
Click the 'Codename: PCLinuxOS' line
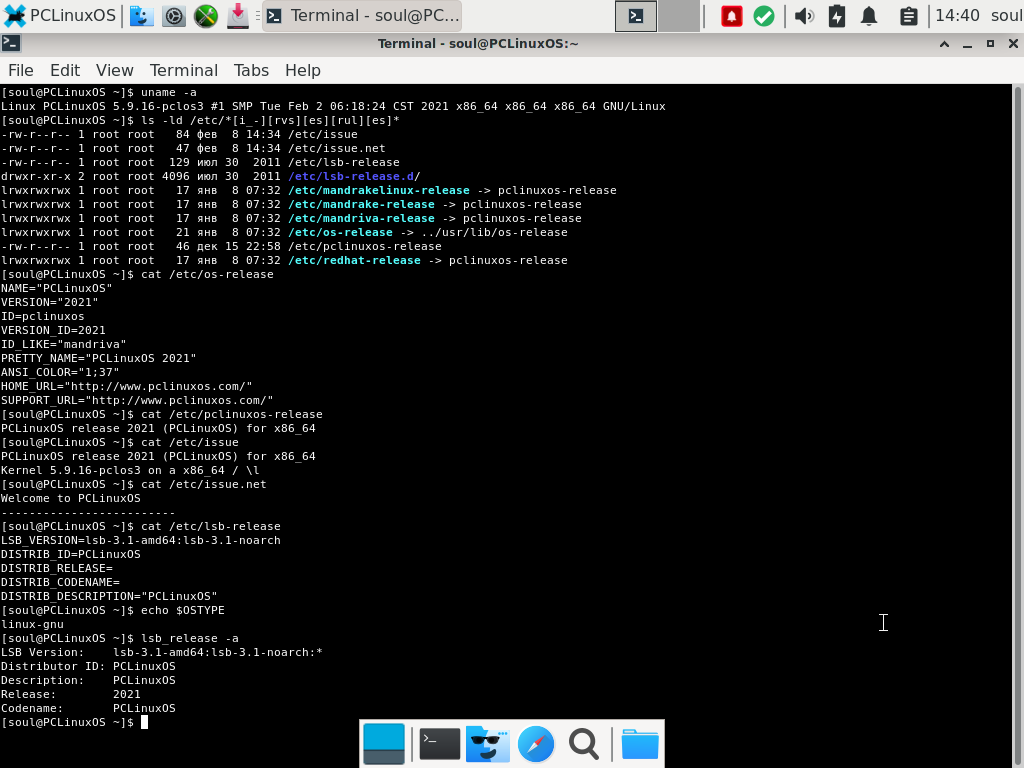tap(88, 709)
